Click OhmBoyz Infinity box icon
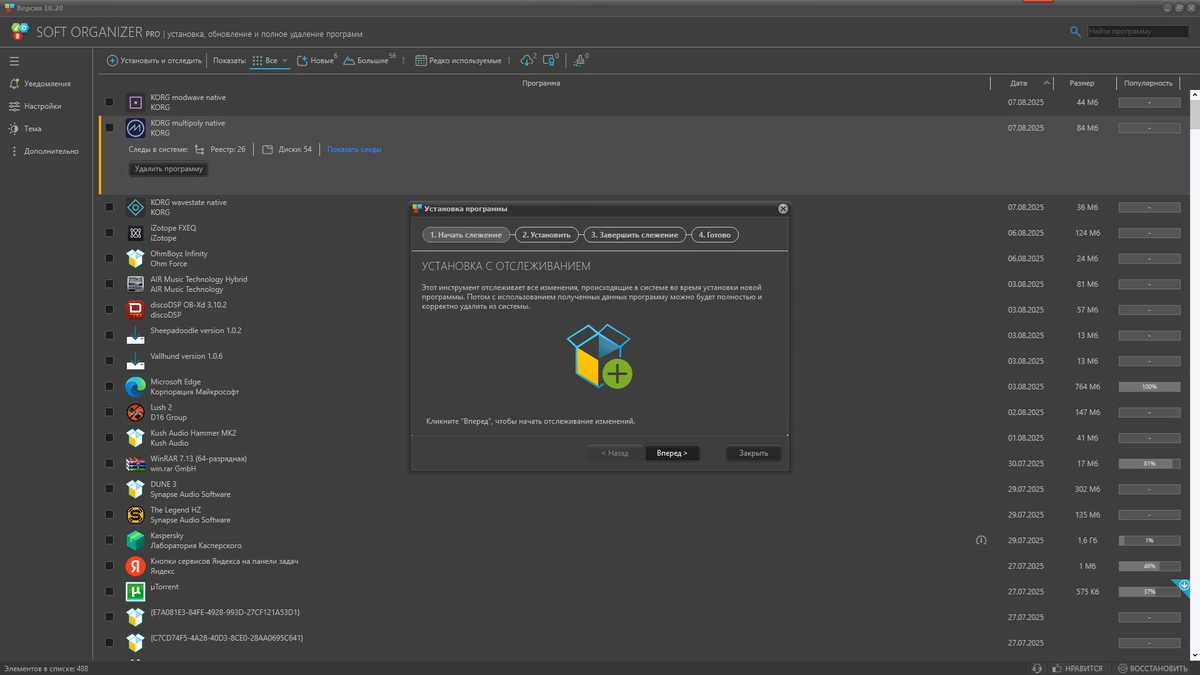Viewport: 1200px width, 675px height. tap(135, 259)
